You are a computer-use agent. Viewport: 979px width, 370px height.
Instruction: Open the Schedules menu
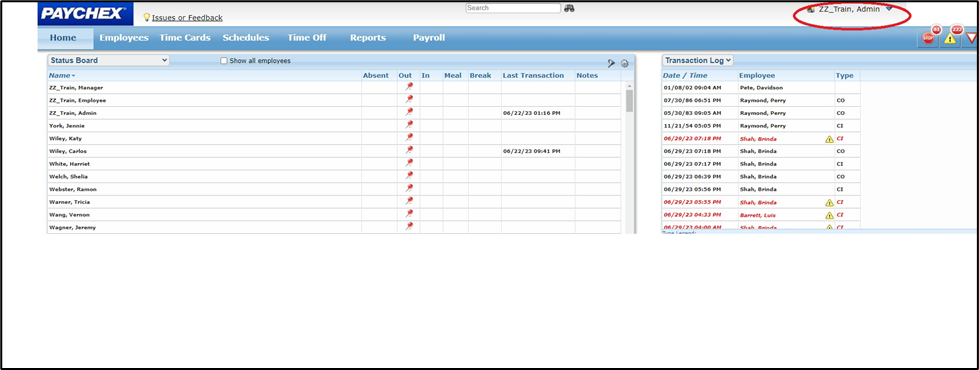coord(246,38)
